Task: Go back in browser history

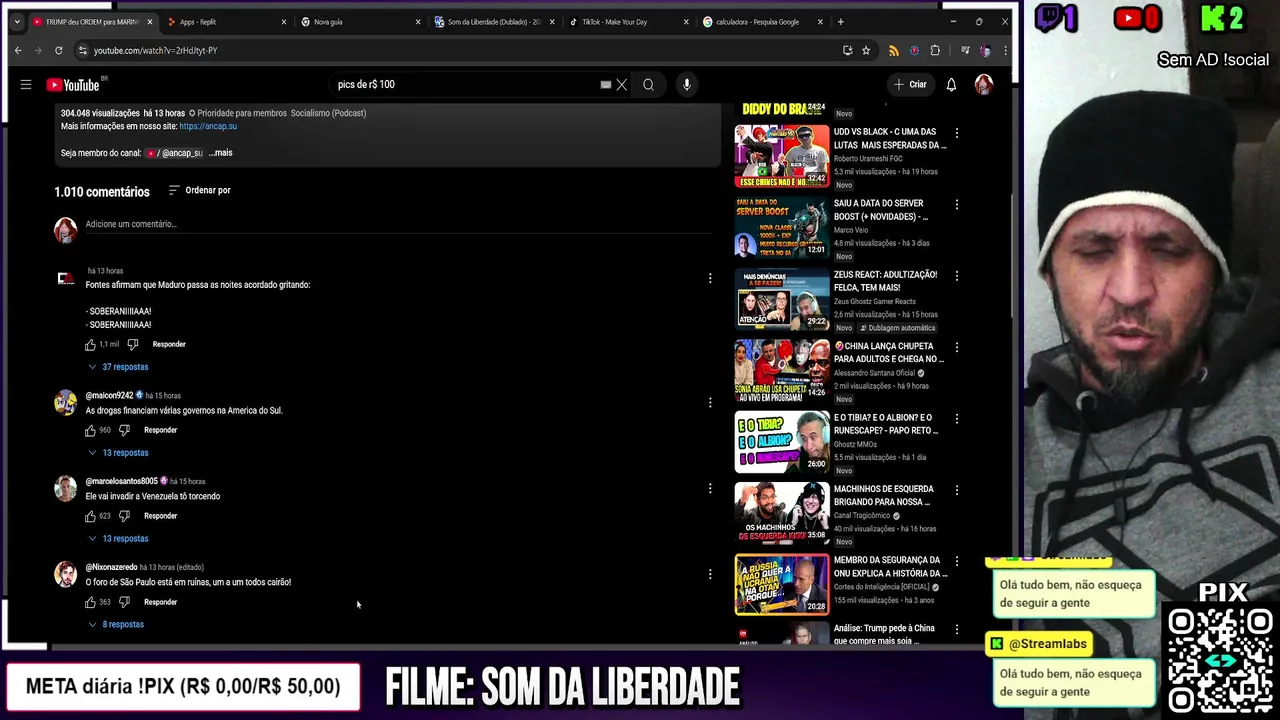Action: click(18, 50)
